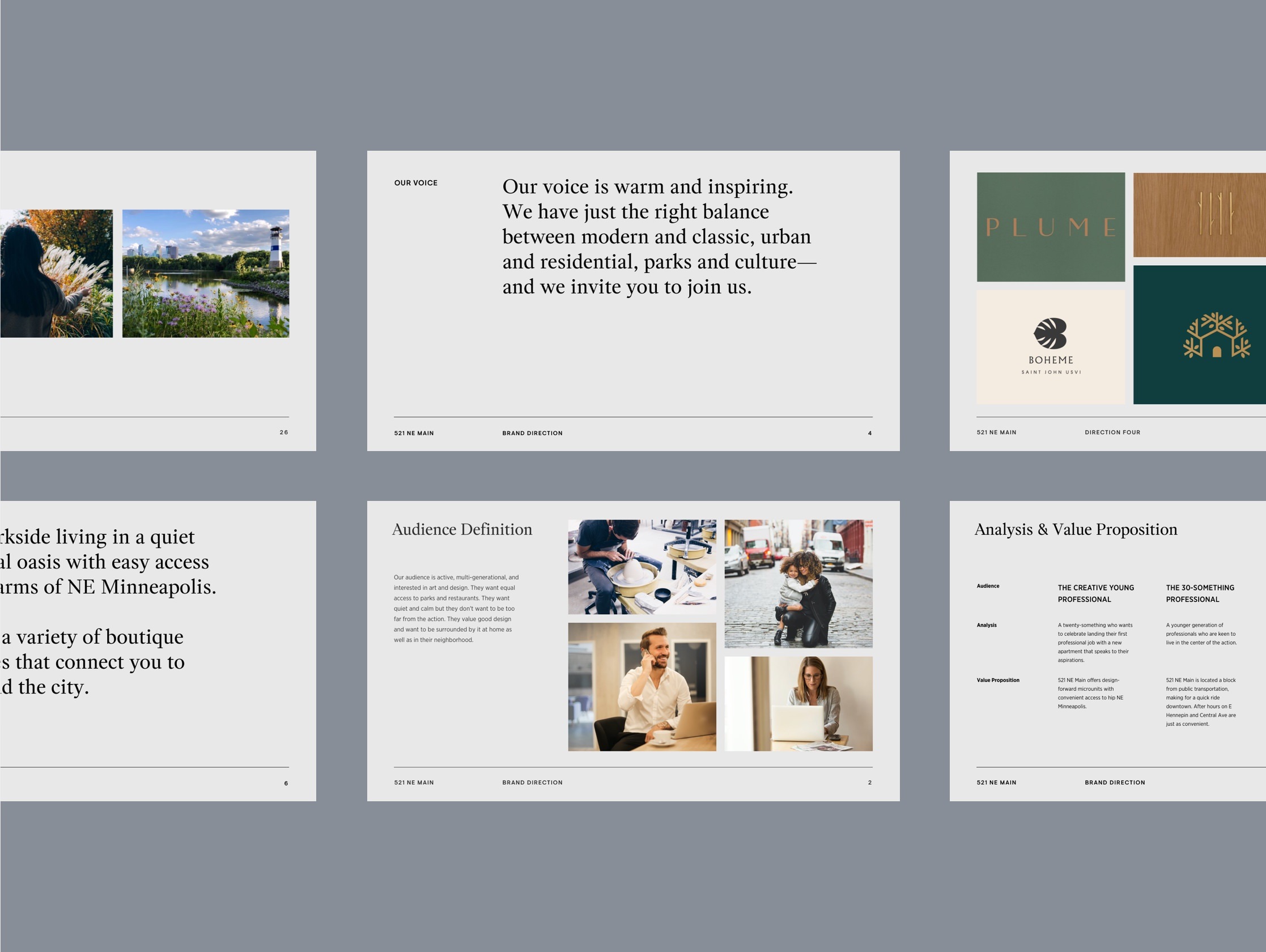The width and height of the screenshot is (1266, 952).
Task: Select the woman with laptop photo
Action: (x=798, y=704)
